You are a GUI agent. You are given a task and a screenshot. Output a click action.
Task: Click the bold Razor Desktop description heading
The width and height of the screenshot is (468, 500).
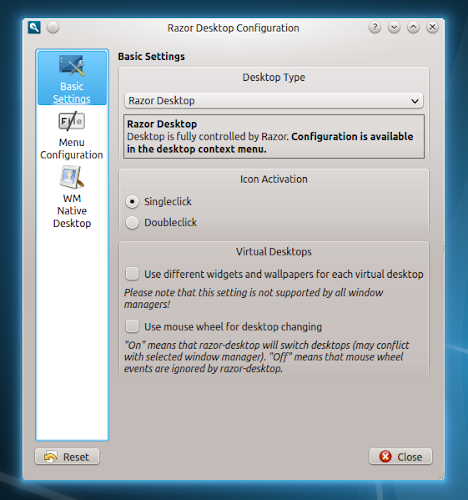(162, 124)
